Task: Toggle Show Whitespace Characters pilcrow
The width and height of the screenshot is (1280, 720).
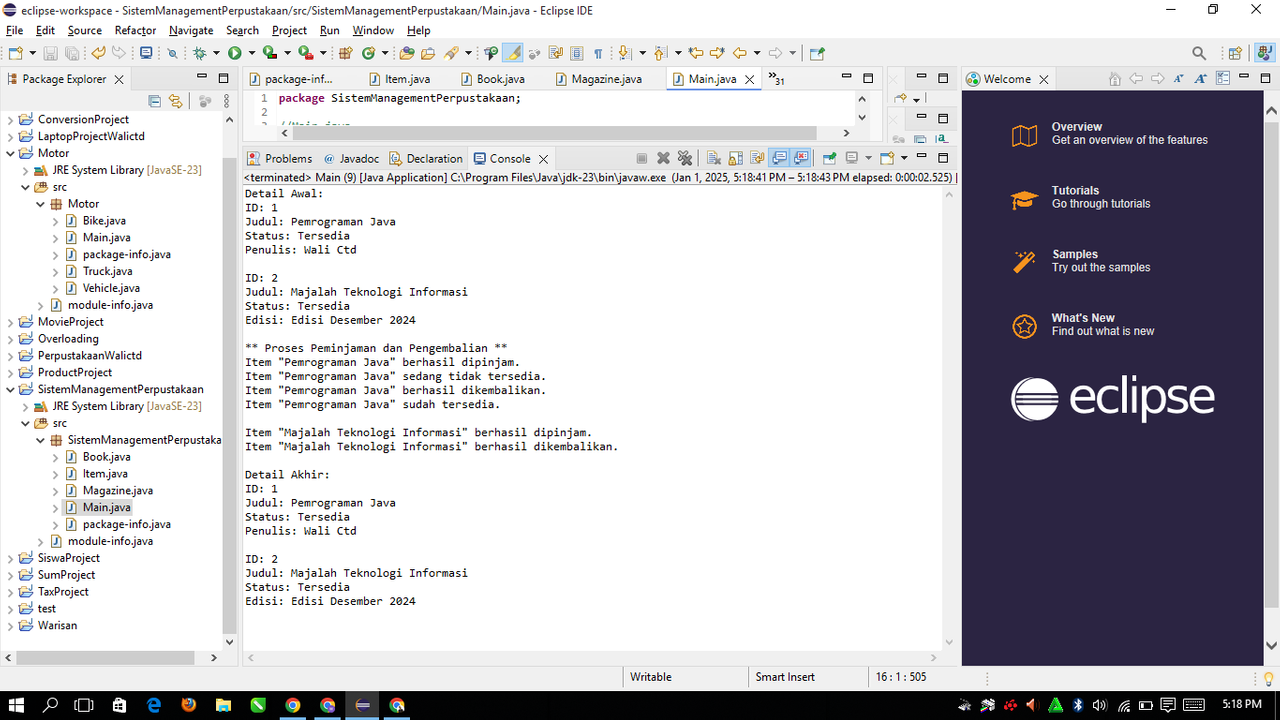Action: point(598,53)
